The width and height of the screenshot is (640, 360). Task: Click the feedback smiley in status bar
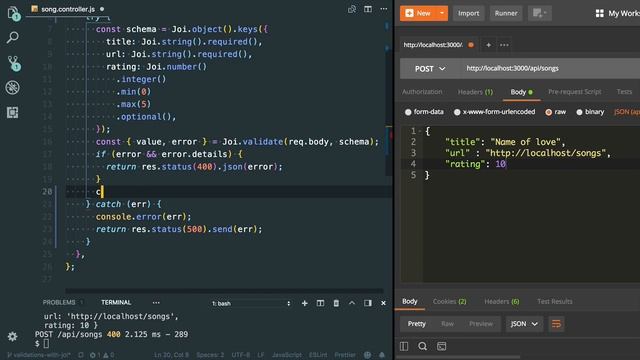(368, 355)
